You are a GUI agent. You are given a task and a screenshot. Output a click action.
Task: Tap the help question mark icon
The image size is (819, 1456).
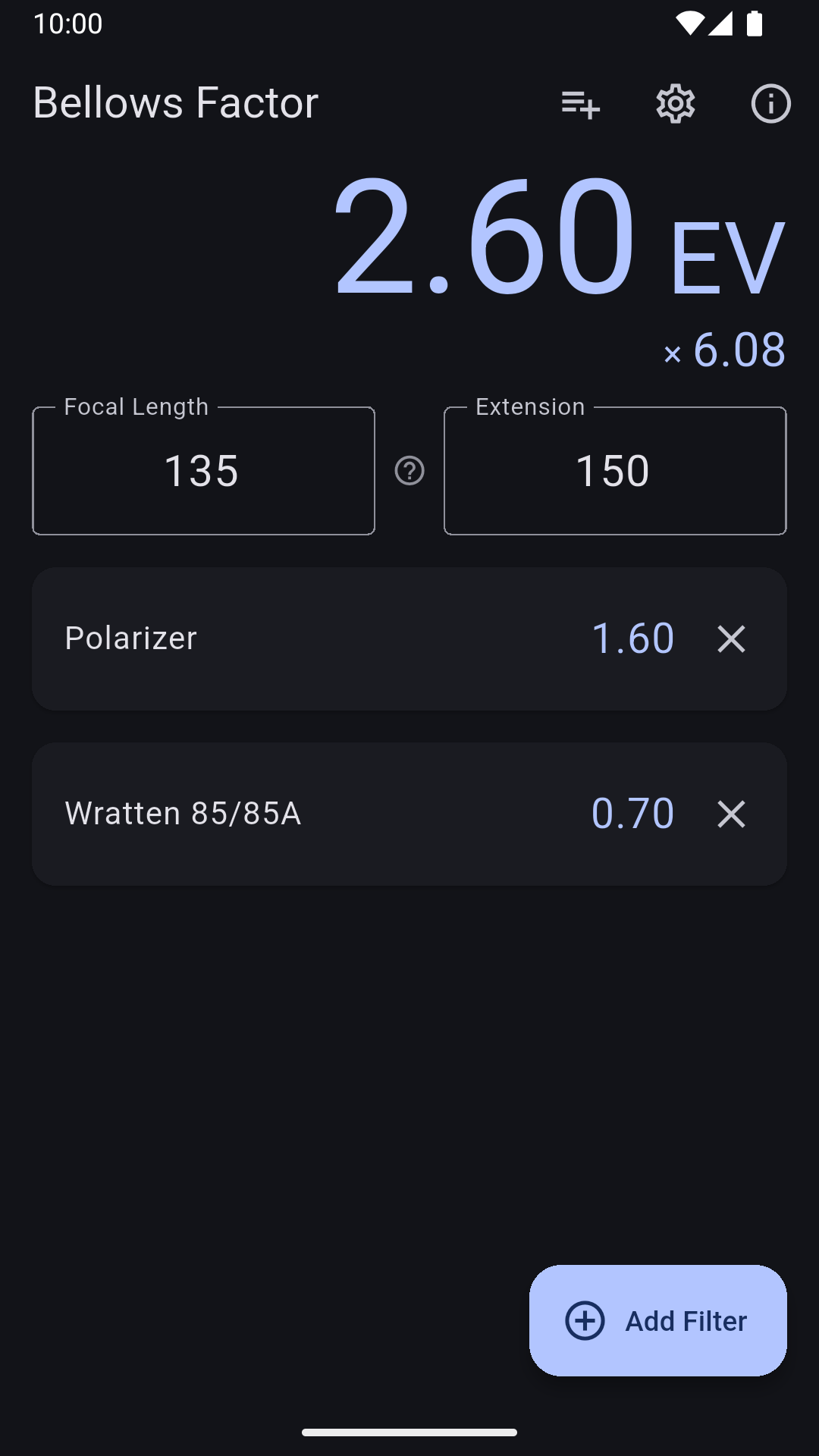(x=409, y=471)
